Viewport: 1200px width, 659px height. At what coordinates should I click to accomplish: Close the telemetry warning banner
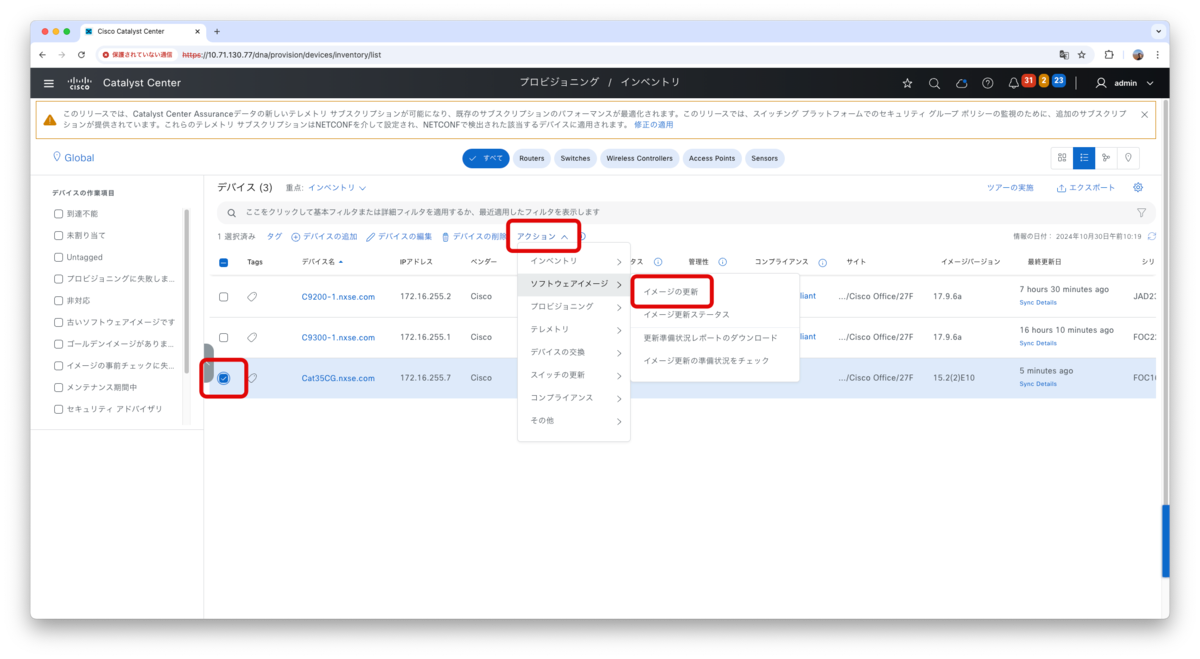(1145, 114)
